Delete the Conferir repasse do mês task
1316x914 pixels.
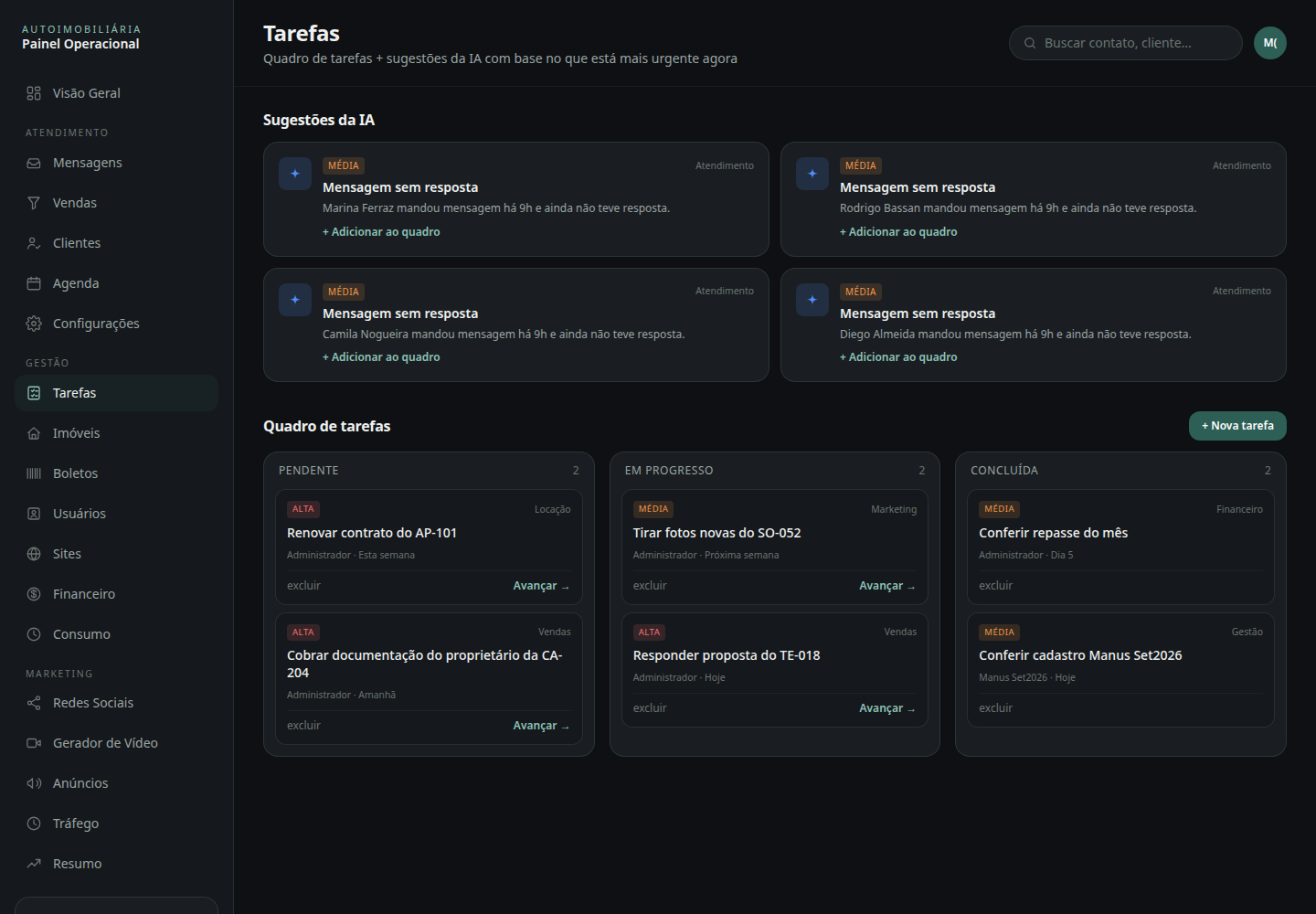(995, 586)
